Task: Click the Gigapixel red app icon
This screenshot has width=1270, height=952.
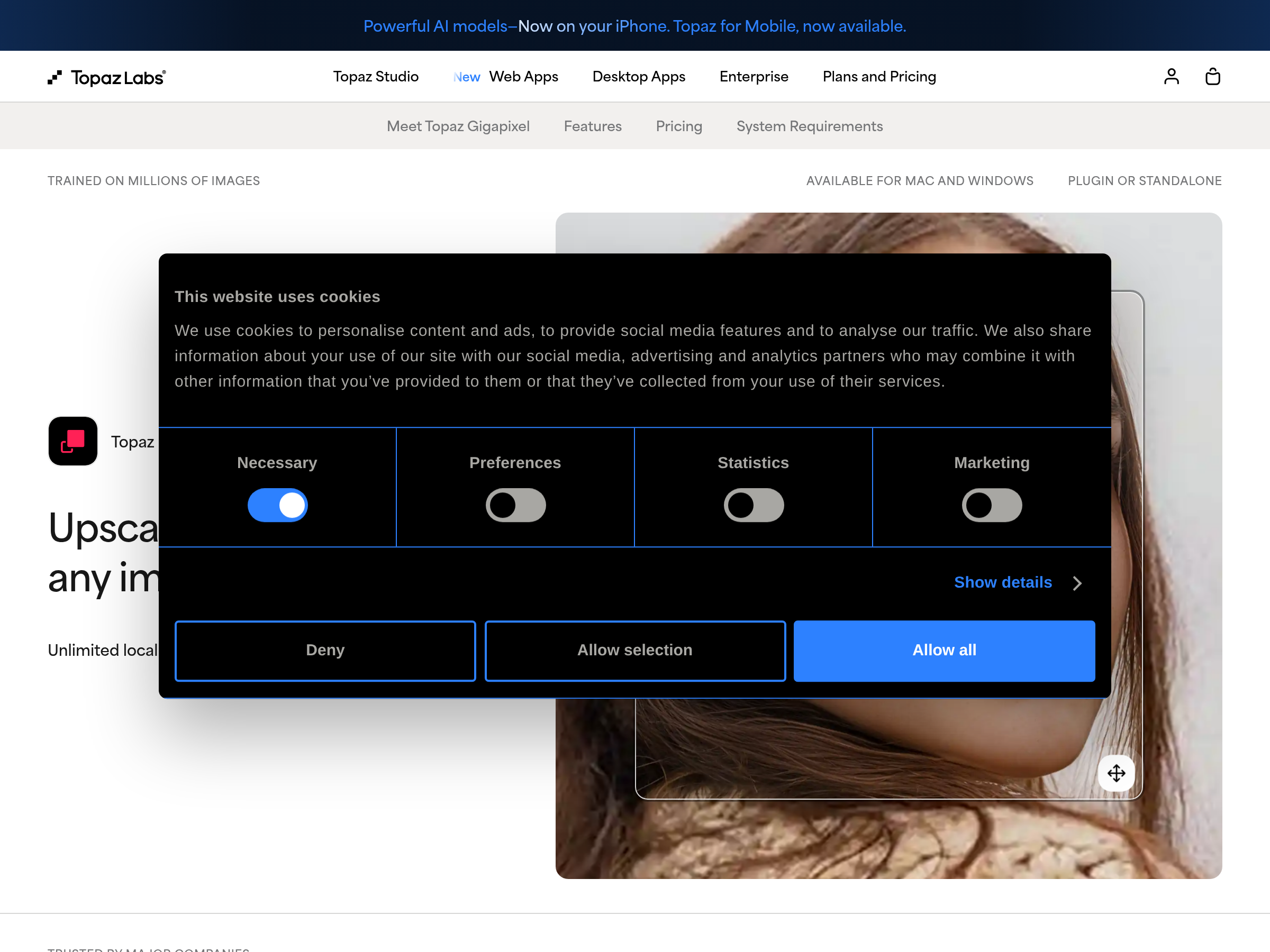Action: [73, 441]
